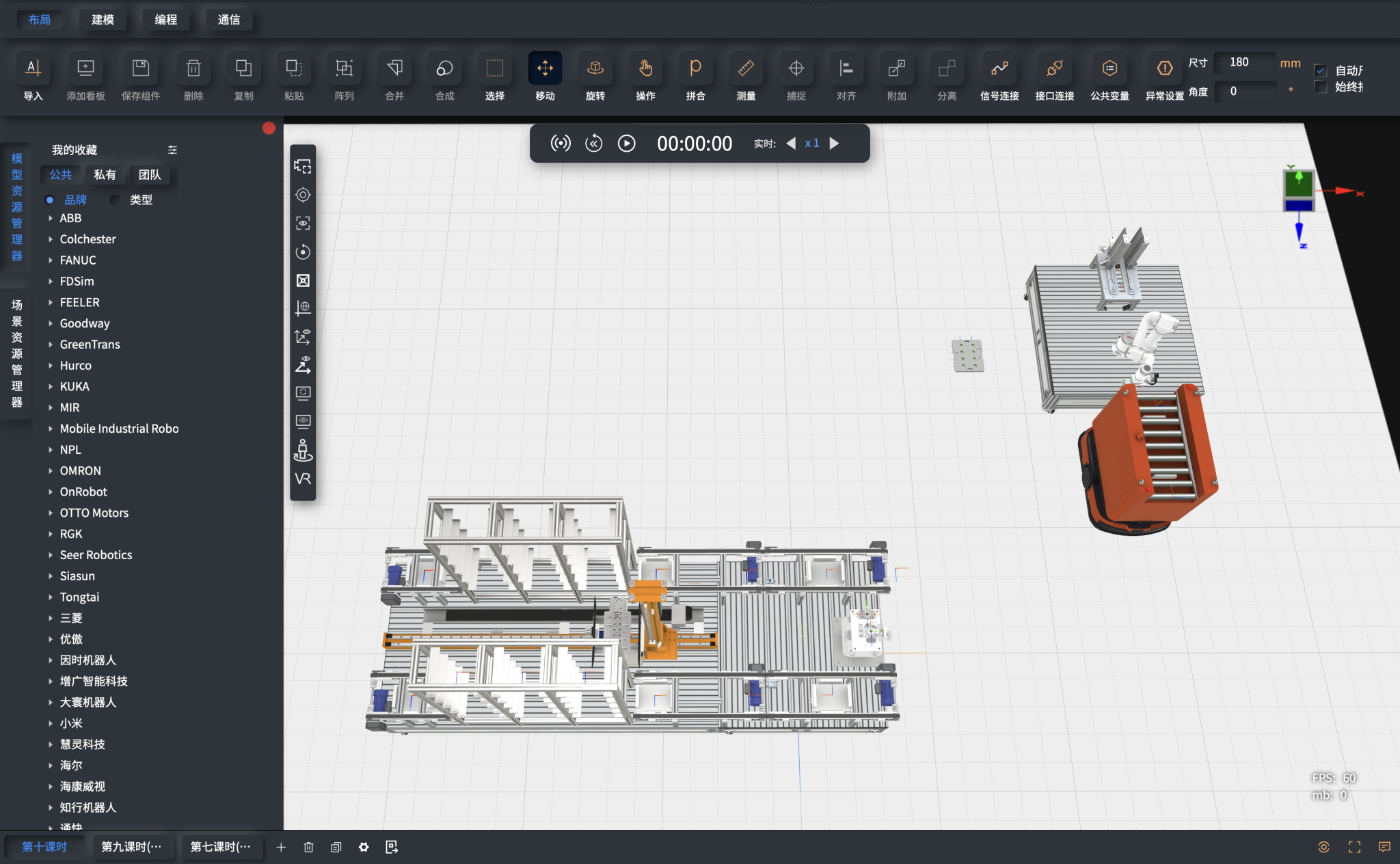Image resolution: width=1400 pixels, height=864 pixels.
Task: Open 异常设置 exception settings
Action: (x=1164, y=68)
